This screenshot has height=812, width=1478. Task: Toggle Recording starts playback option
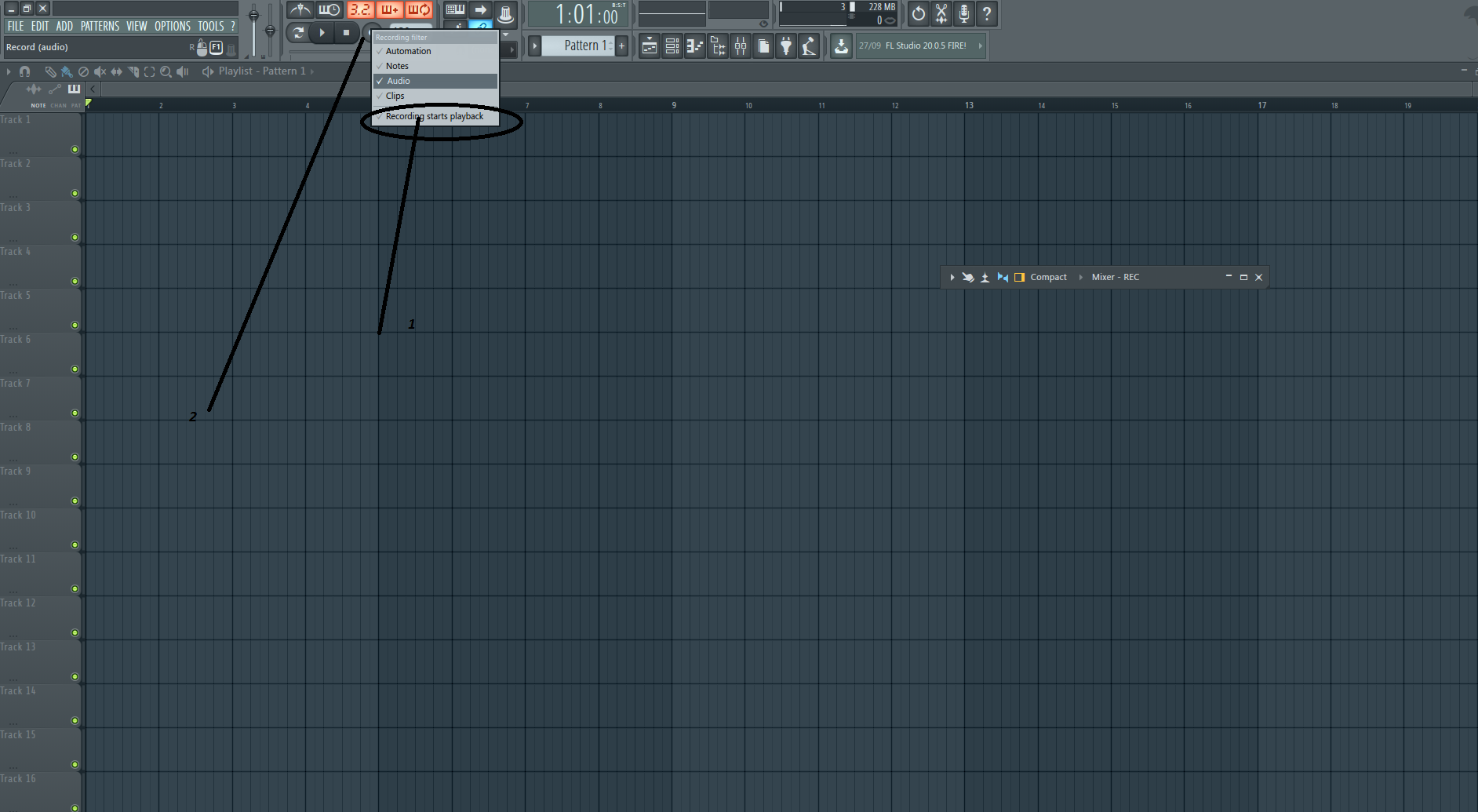pos(435,116)
